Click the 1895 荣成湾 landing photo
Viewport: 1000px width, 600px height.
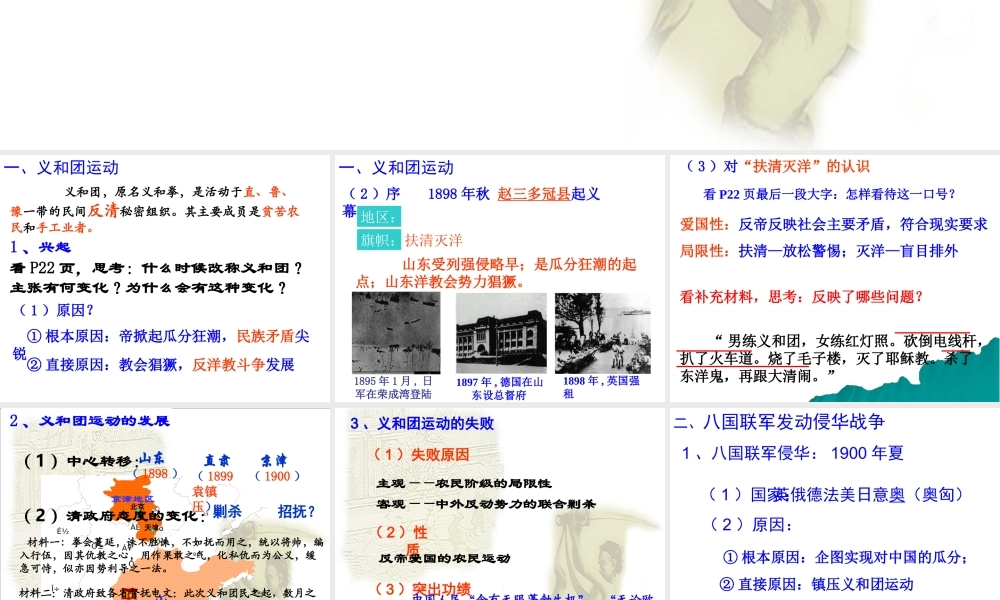396,332
